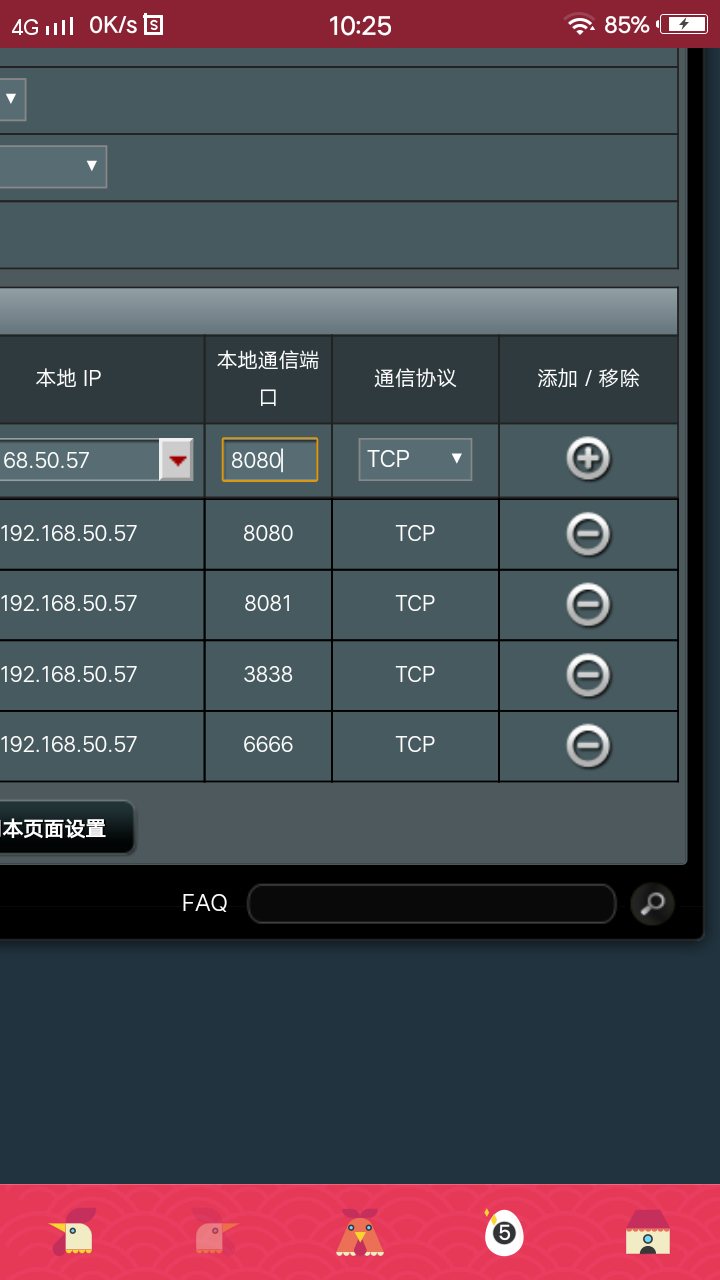
Task: Open the white rooster browser icon
Action: [x=74, y=1232]
